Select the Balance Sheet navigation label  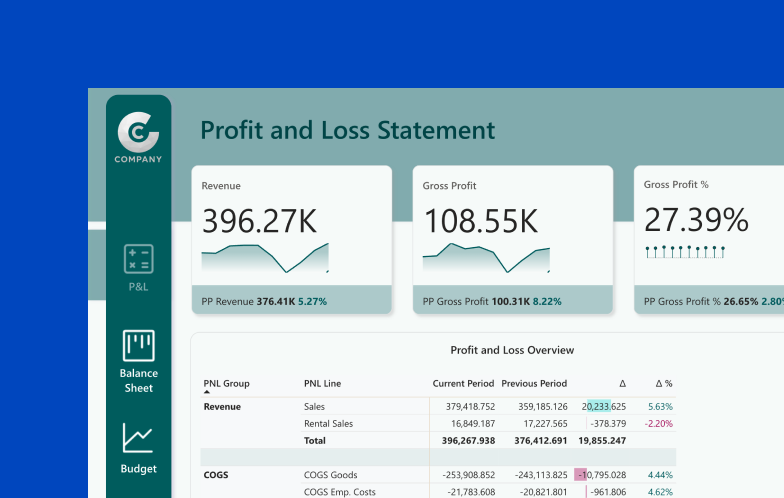(138, 381)
